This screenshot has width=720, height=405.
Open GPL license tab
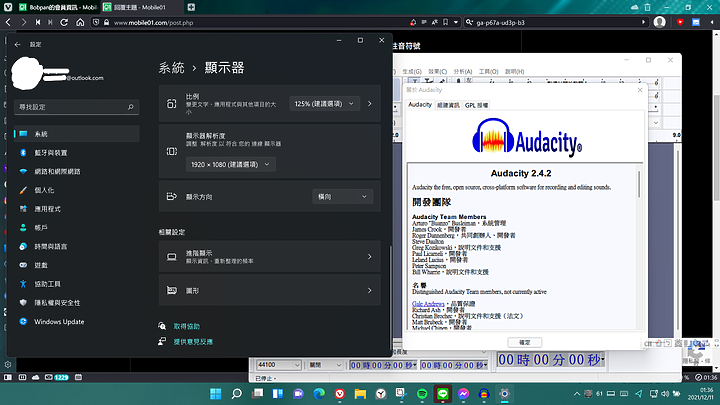[x=476, y=105]
